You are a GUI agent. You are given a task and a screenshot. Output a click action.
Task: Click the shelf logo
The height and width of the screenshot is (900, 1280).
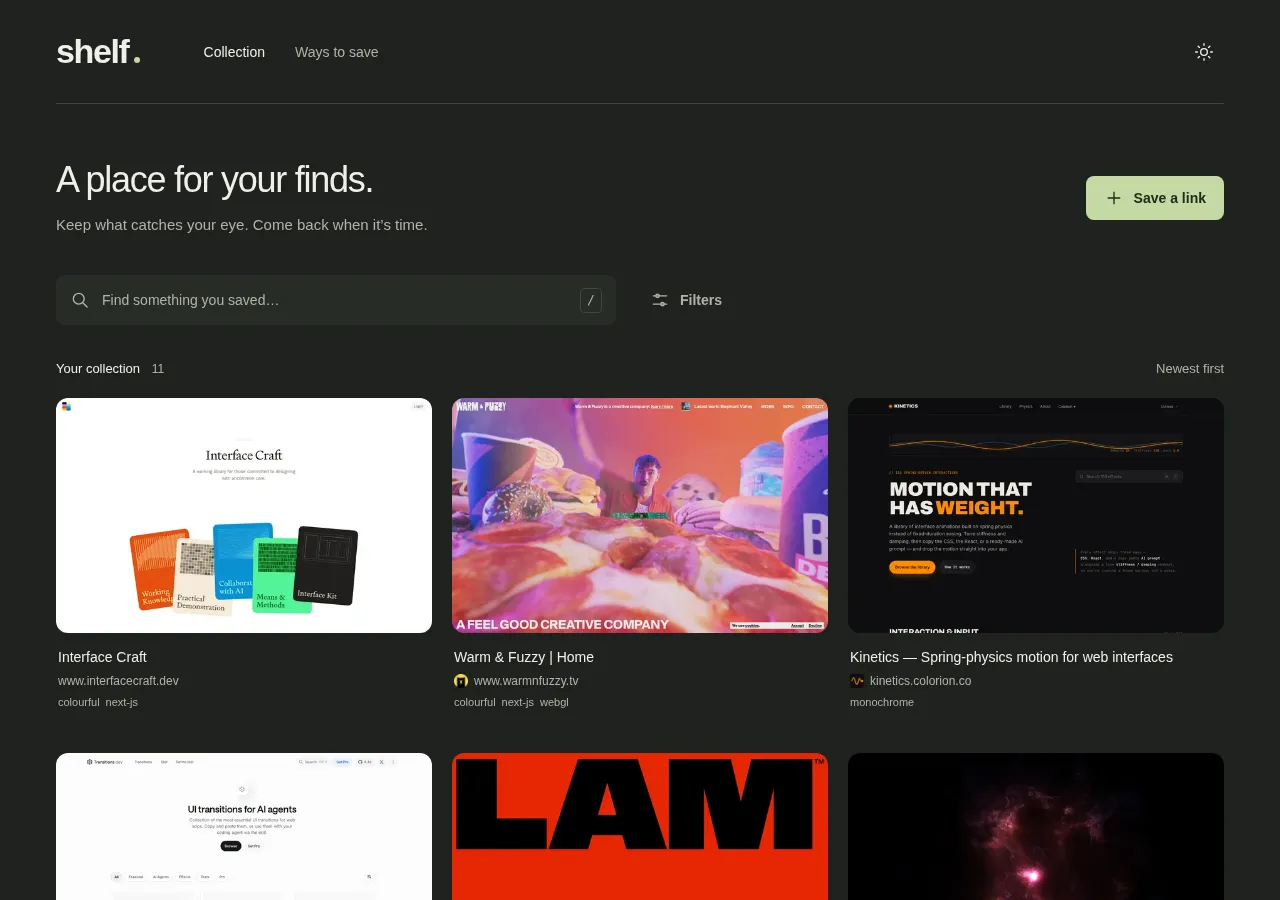point(98,52)
